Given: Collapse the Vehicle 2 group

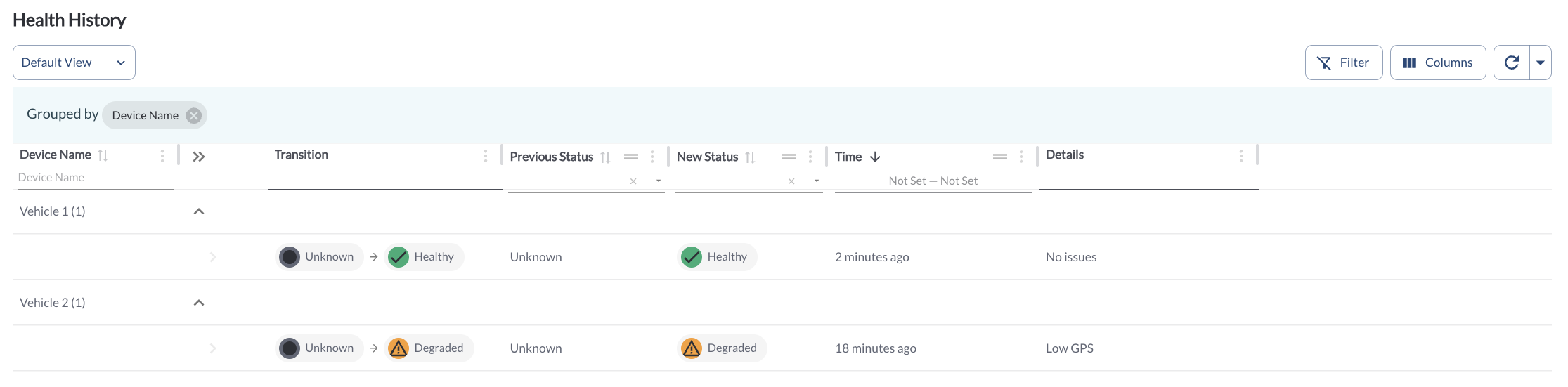Looking at the screenshot, I should tap(199, 303).
